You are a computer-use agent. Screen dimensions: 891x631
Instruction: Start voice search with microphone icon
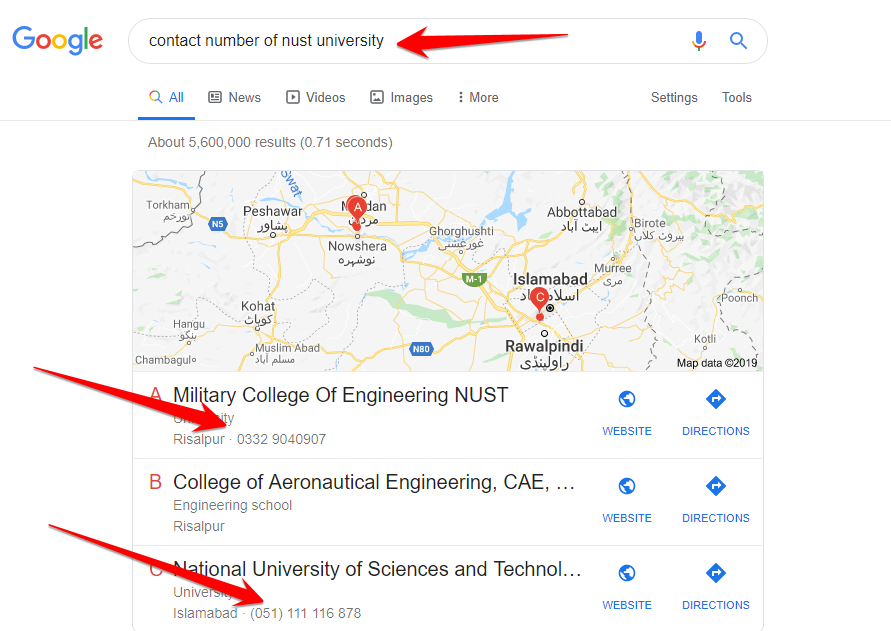coord(698,41)
